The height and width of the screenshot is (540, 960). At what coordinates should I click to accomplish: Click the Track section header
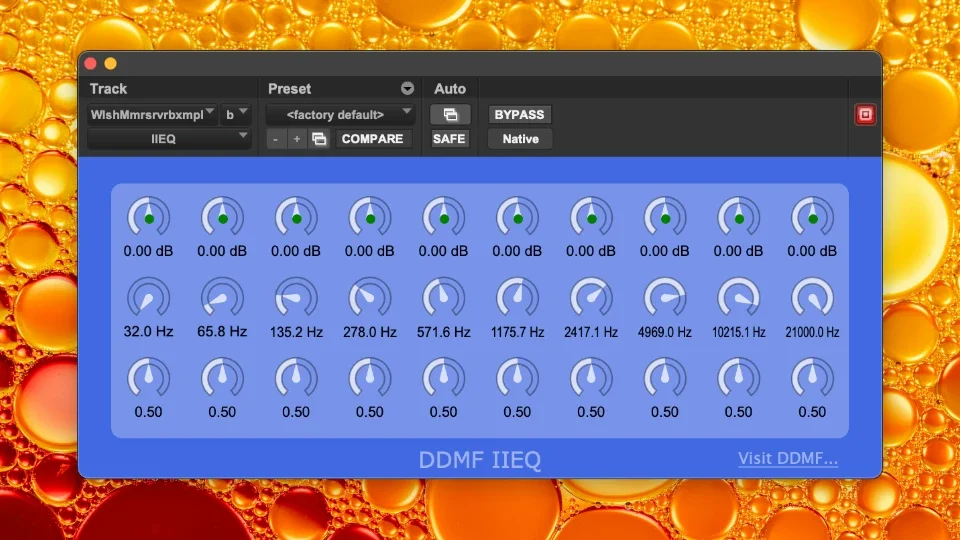pyautogui.click(x=108, y=89)
